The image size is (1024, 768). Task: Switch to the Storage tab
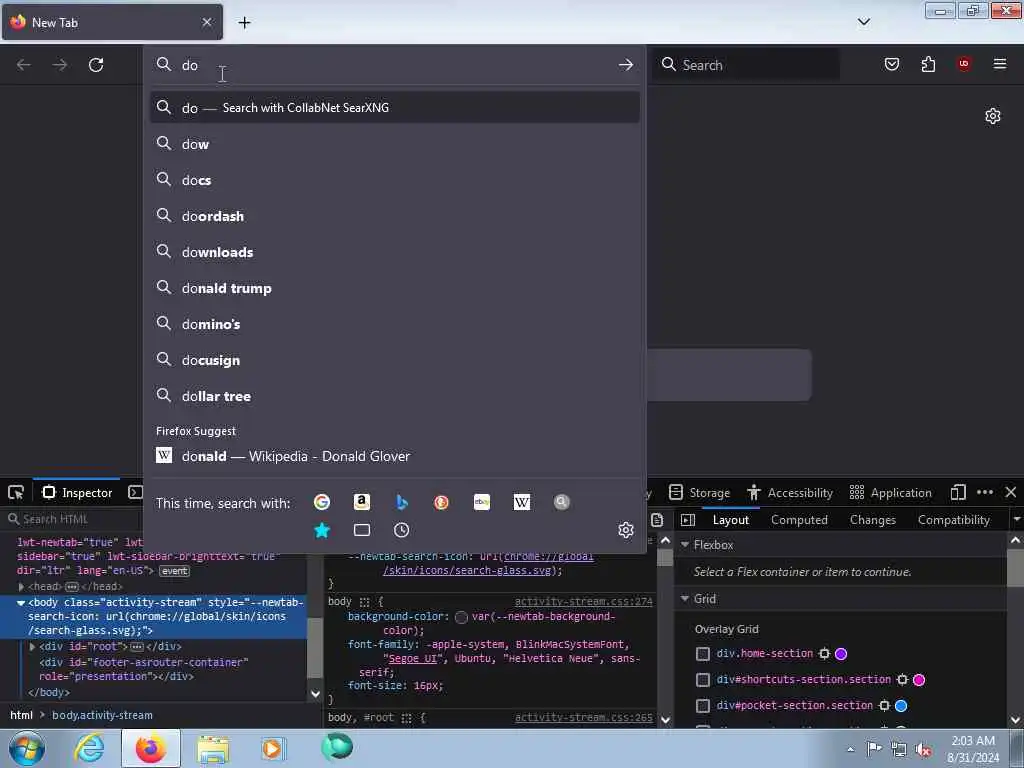click(x=699, y=492)
